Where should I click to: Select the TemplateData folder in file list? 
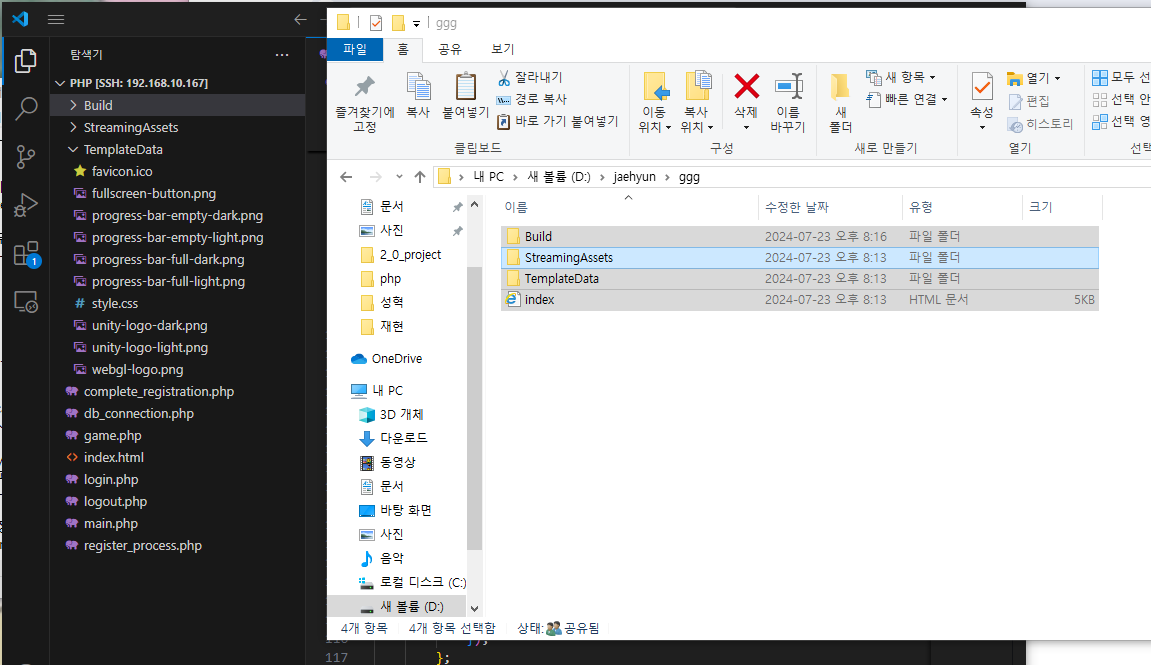799,278
